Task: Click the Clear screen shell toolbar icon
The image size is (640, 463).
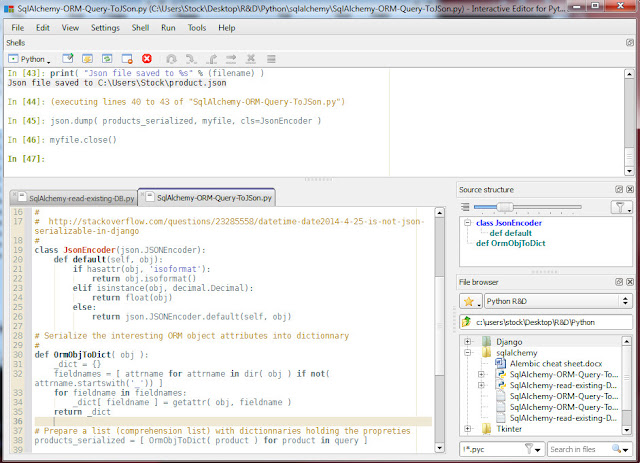Action: pyautogui.click(x=68, y=59)
